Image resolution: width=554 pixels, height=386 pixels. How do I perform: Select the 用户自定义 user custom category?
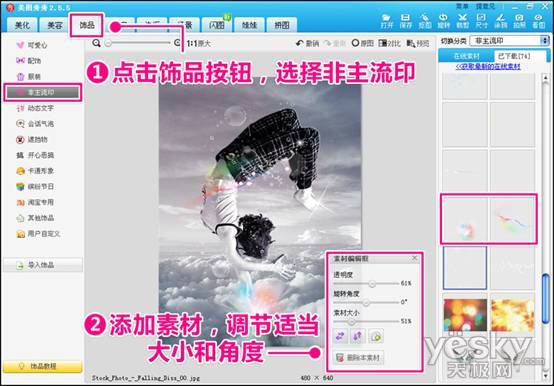click(x=38, y=234)
